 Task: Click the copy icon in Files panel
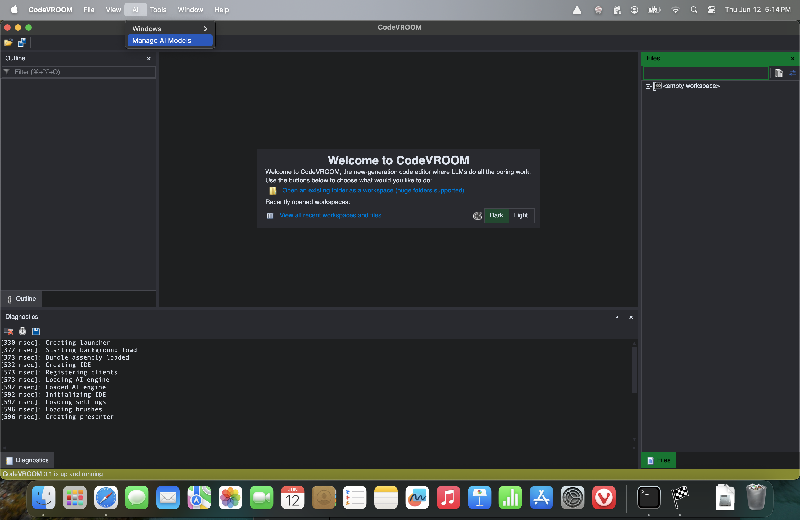pos(778,73)
